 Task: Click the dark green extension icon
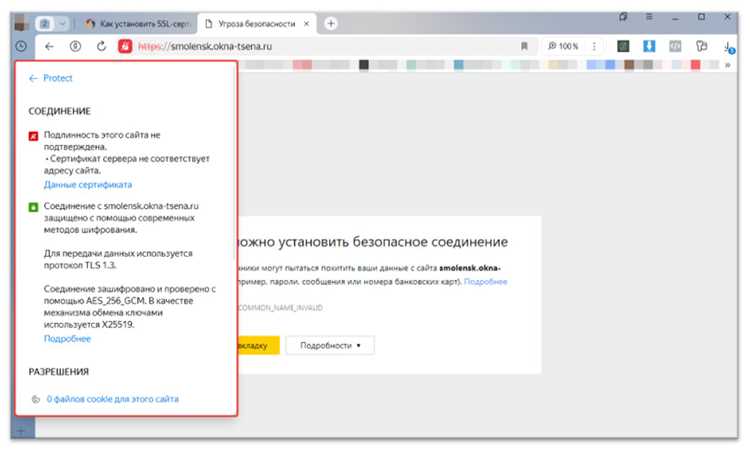click(x=623, y=46)
